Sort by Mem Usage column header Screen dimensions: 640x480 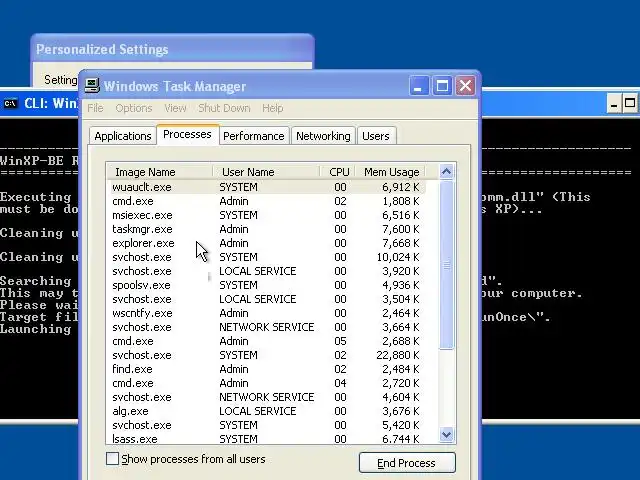[x=391, y=172]
